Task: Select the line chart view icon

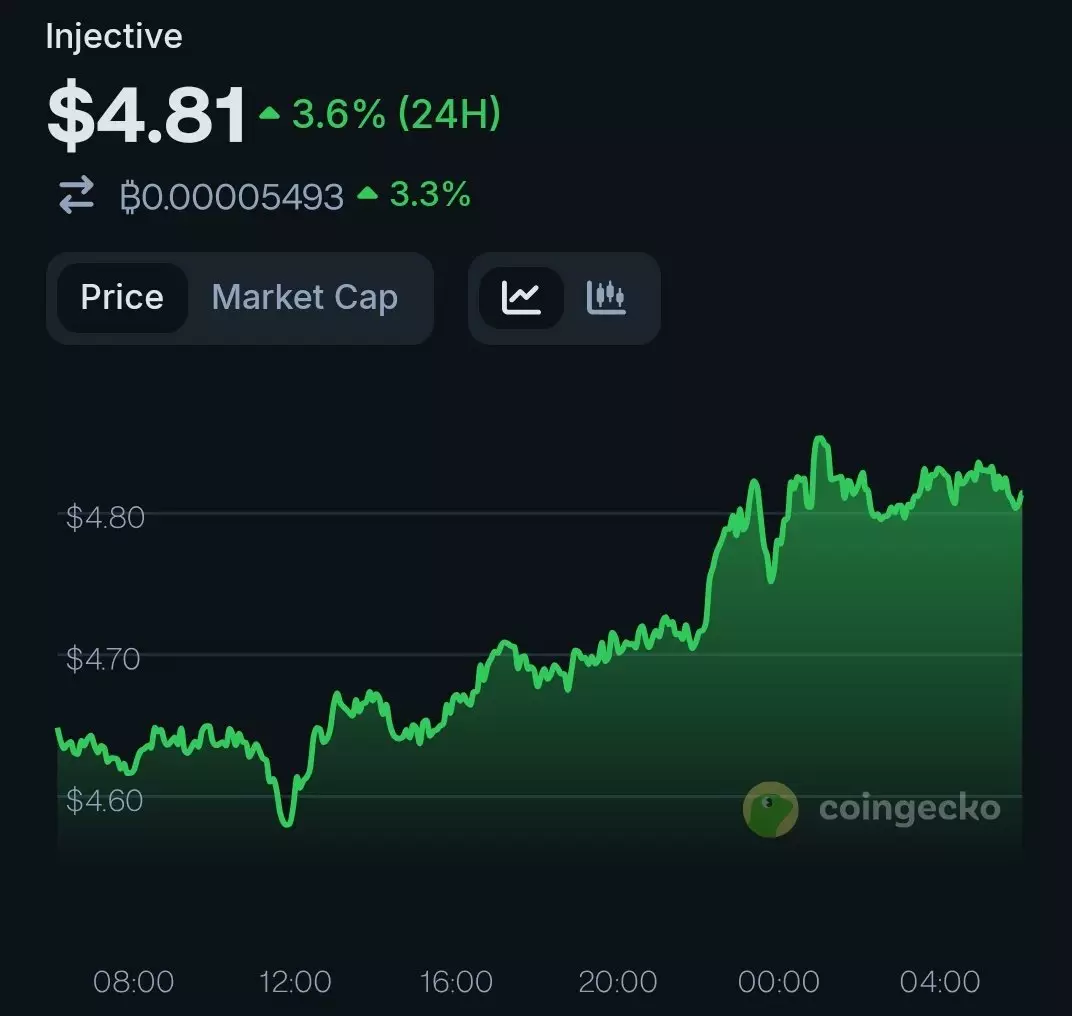Action: click(521, 297)
